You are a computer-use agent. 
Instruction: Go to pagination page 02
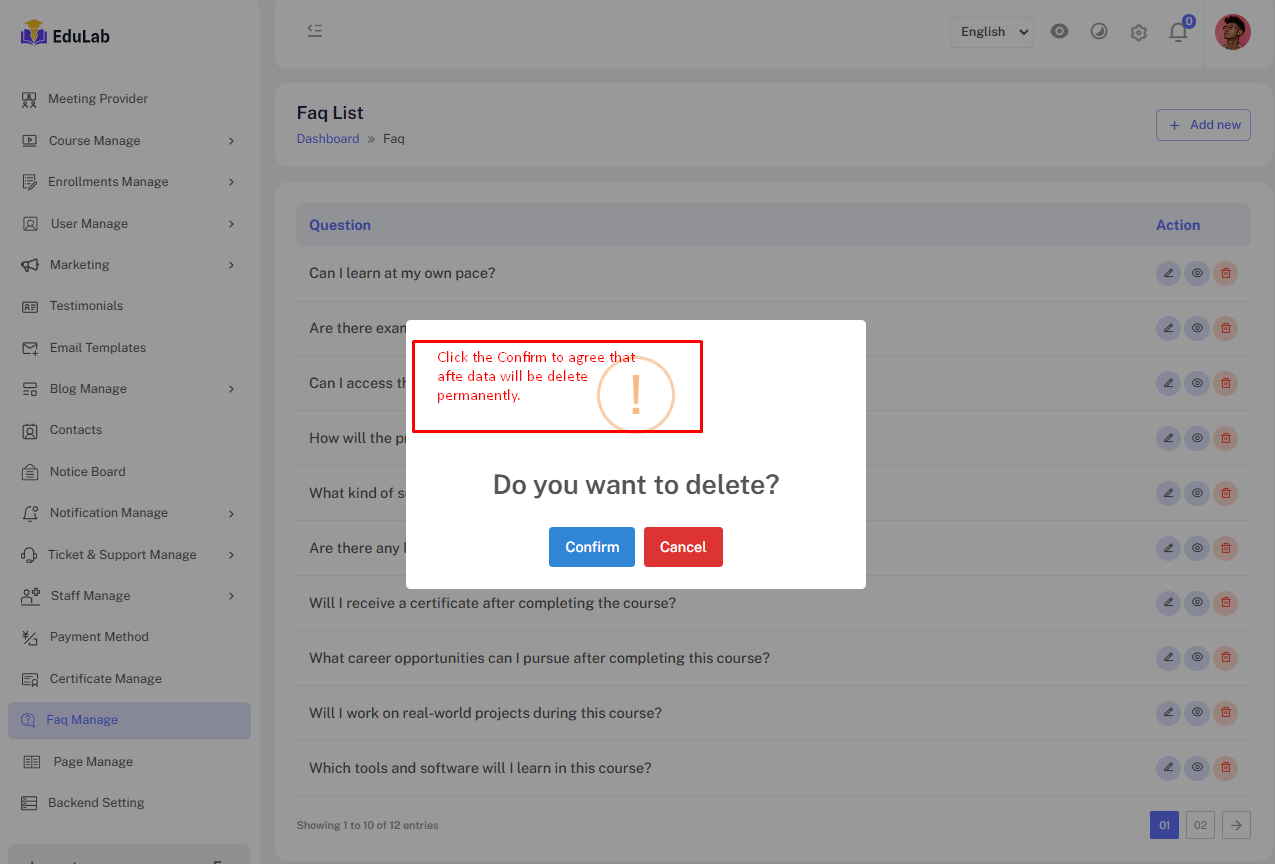(1200, 825)
